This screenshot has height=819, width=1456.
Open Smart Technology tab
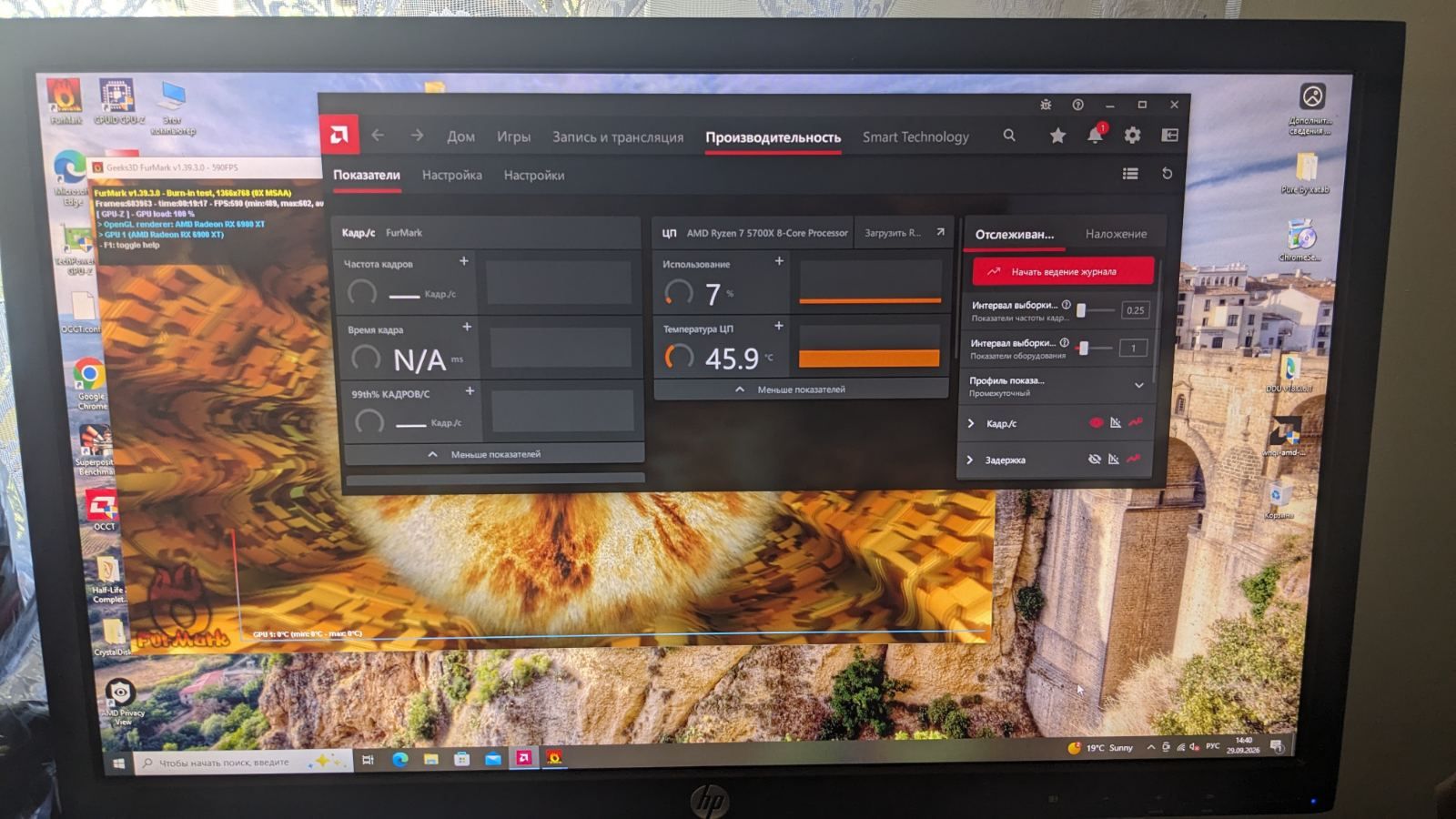tap(915, 136)
